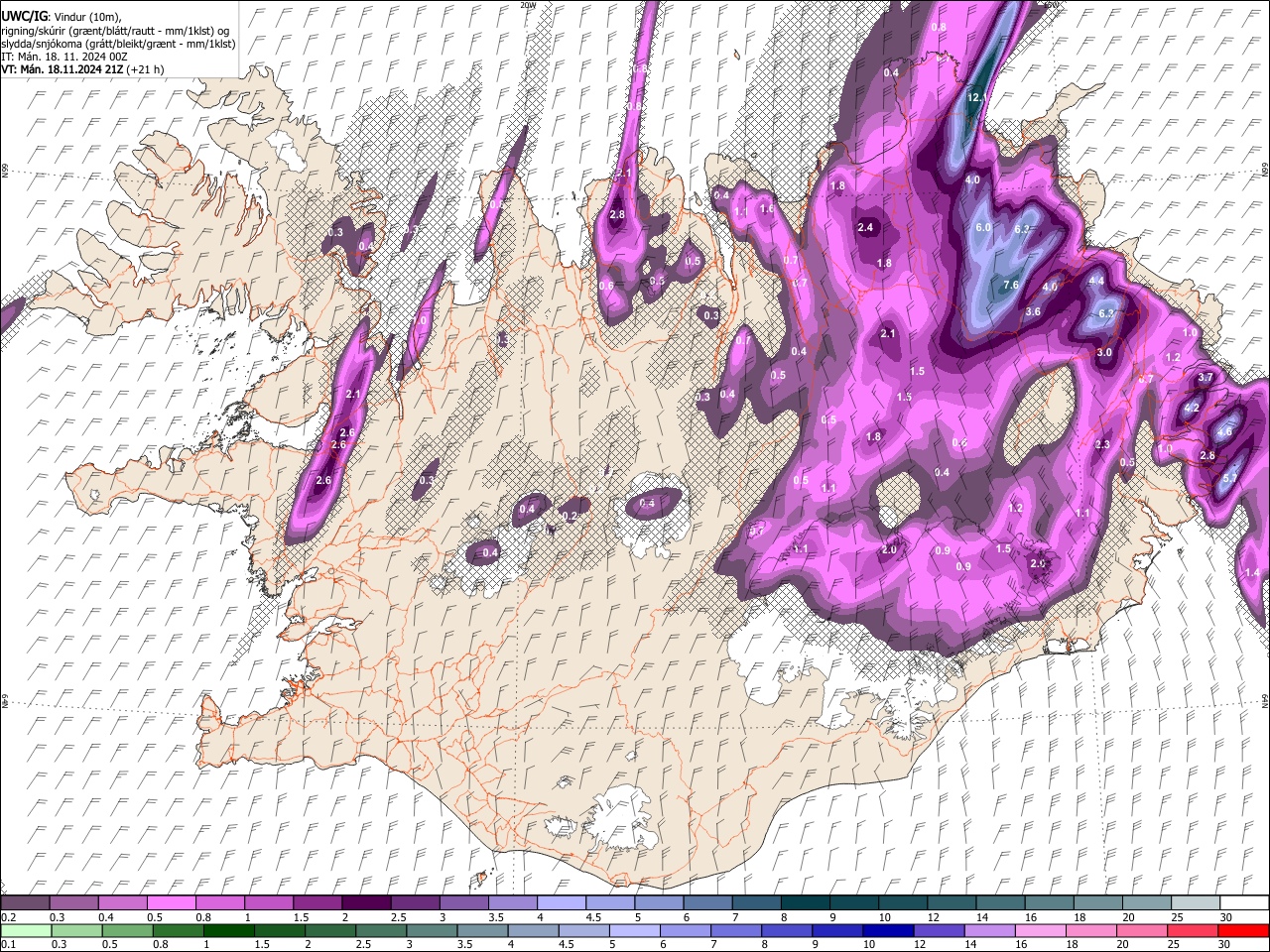Click the 4.4 precipitation value on the map
Image resolution: width=1270 pixels, height=952 pixels.
(x=1096, y=282)
